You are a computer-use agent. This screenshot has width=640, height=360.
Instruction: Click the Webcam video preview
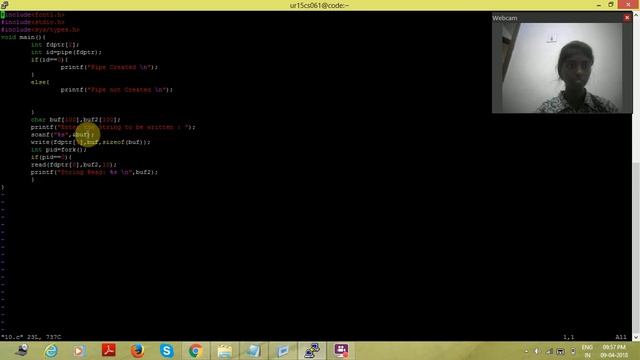562,68
